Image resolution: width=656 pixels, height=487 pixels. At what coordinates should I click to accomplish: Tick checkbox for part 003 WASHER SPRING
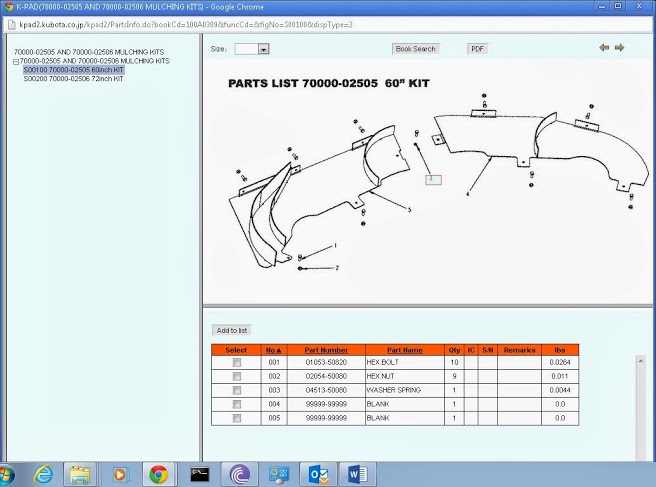(237, 390)
